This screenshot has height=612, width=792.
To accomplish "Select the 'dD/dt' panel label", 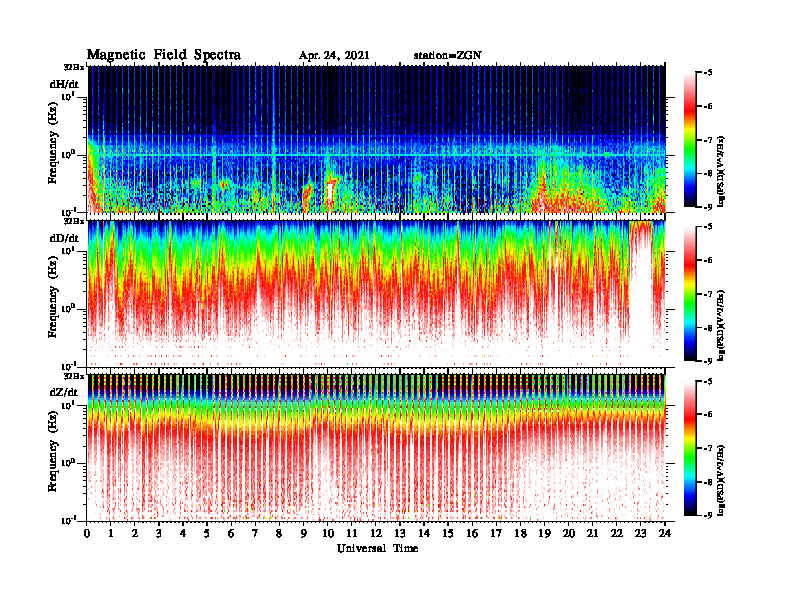I will [64, 238].
